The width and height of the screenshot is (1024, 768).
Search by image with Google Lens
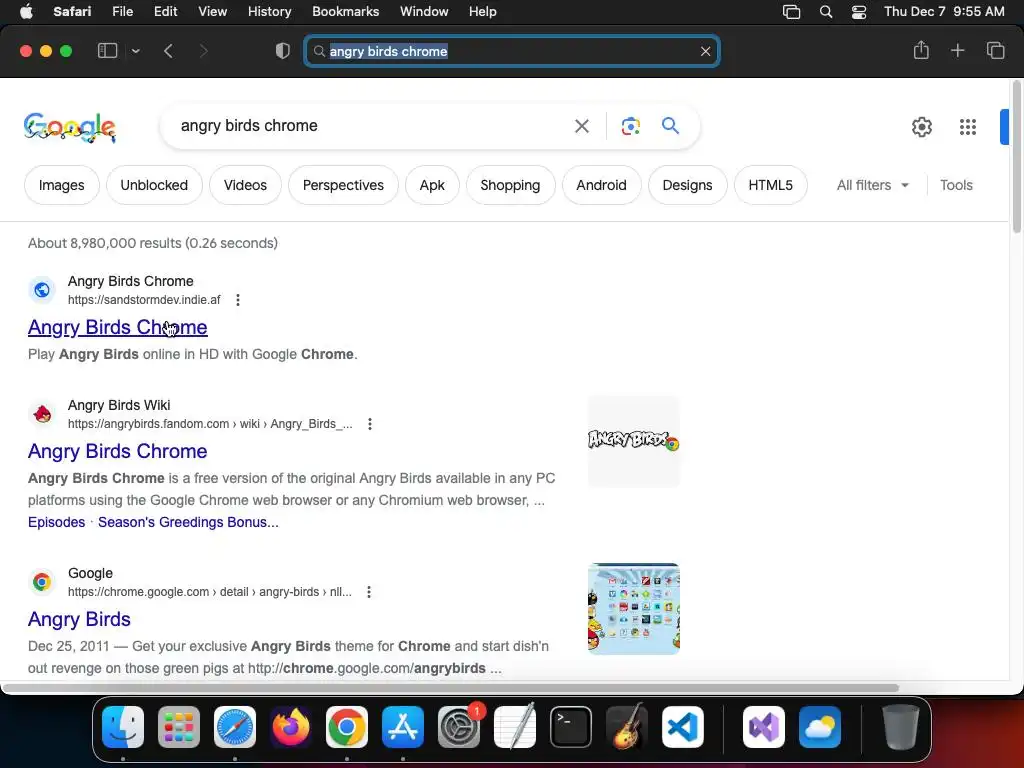(x=630, y=126)
